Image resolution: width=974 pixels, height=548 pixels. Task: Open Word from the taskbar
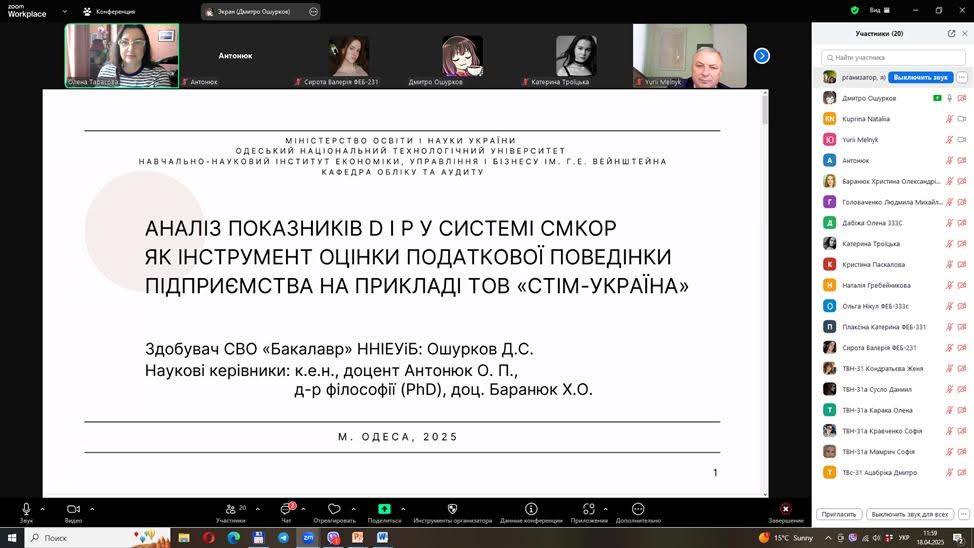tap(382, 537)
